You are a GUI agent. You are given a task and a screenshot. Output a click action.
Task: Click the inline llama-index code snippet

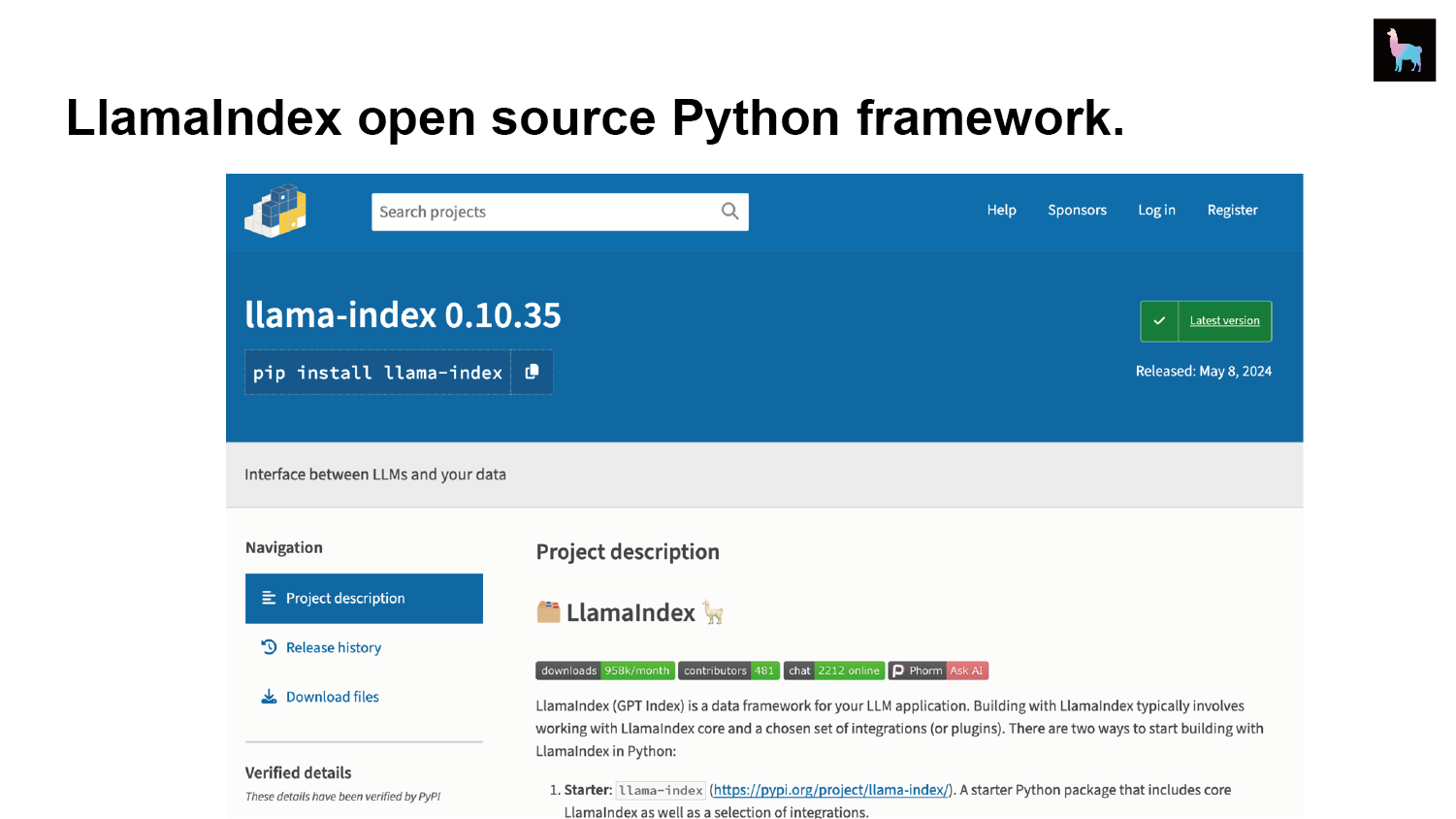click(661, 791)
